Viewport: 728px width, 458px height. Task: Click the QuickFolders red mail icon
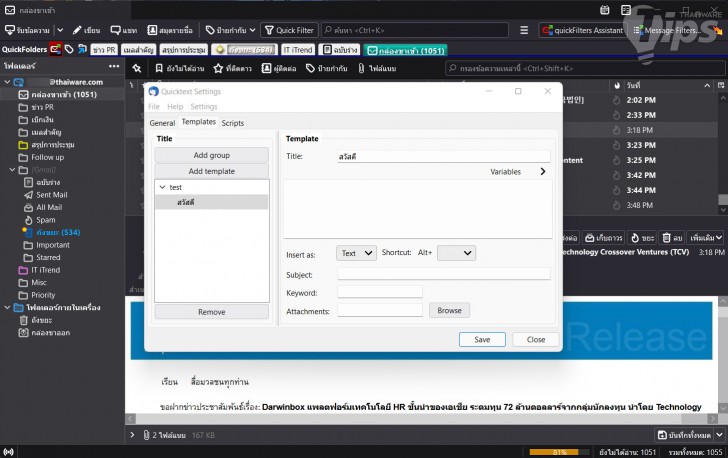[56, 49]
